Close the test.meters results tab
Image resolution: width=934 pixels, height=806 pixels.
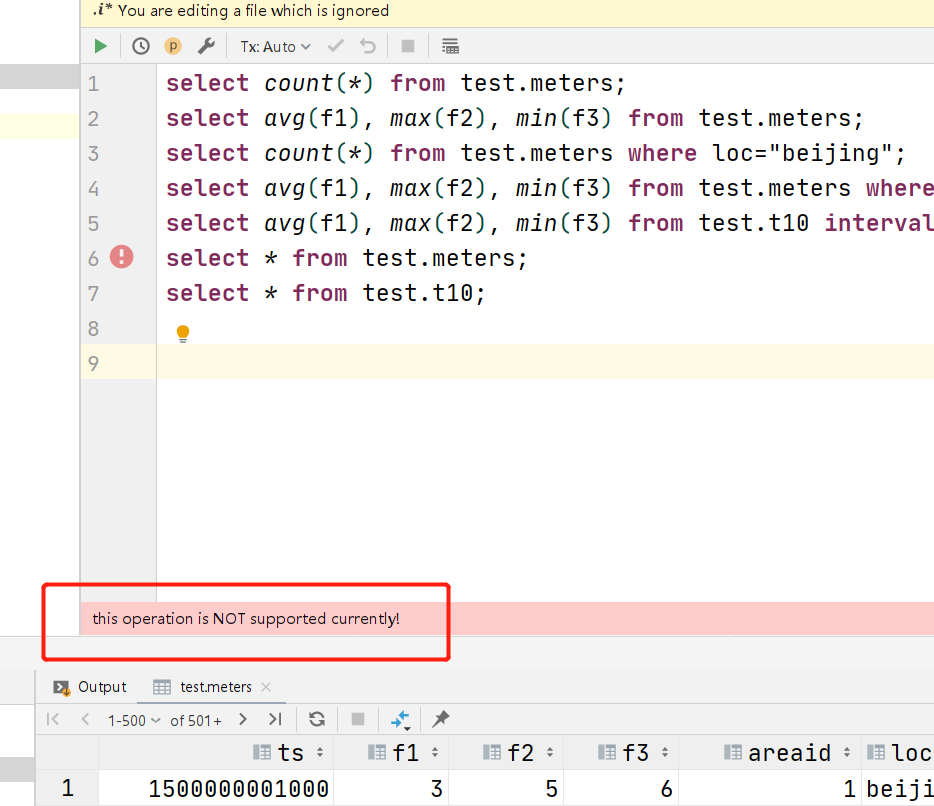(264, 687)
